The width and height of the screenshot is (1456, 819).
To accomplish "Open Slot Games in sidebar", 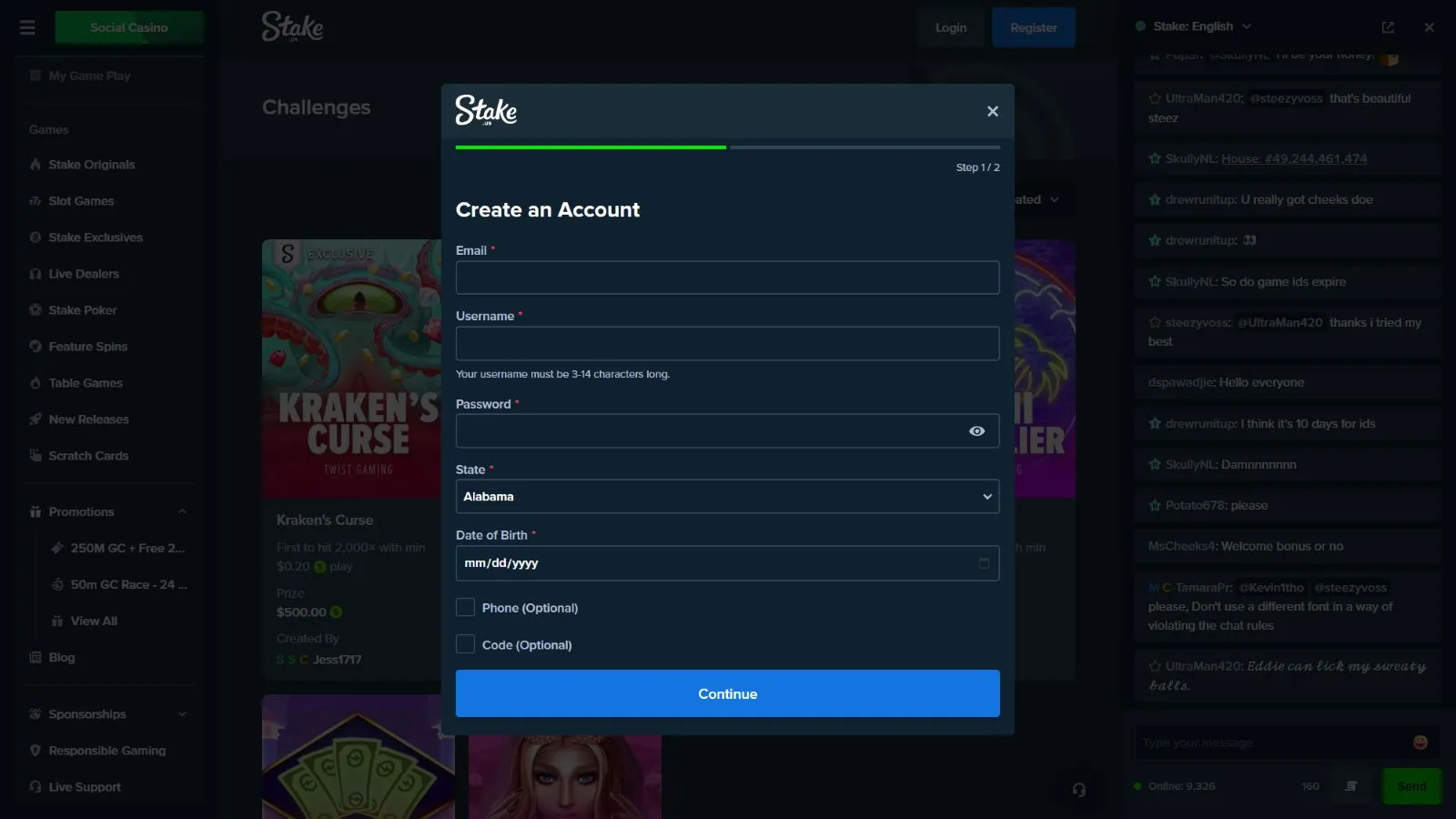I will coord(81,201).
